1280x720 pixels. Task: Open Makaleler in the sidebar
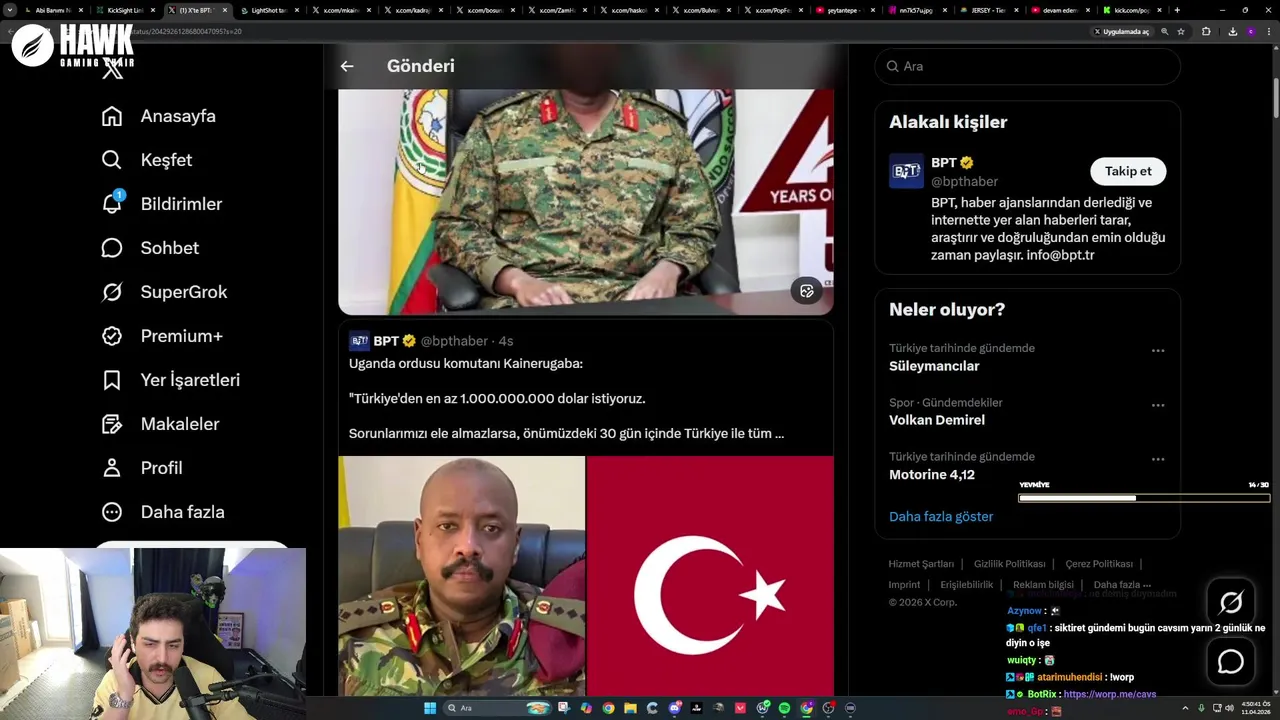pyautogui.click(x=160, y=424)
